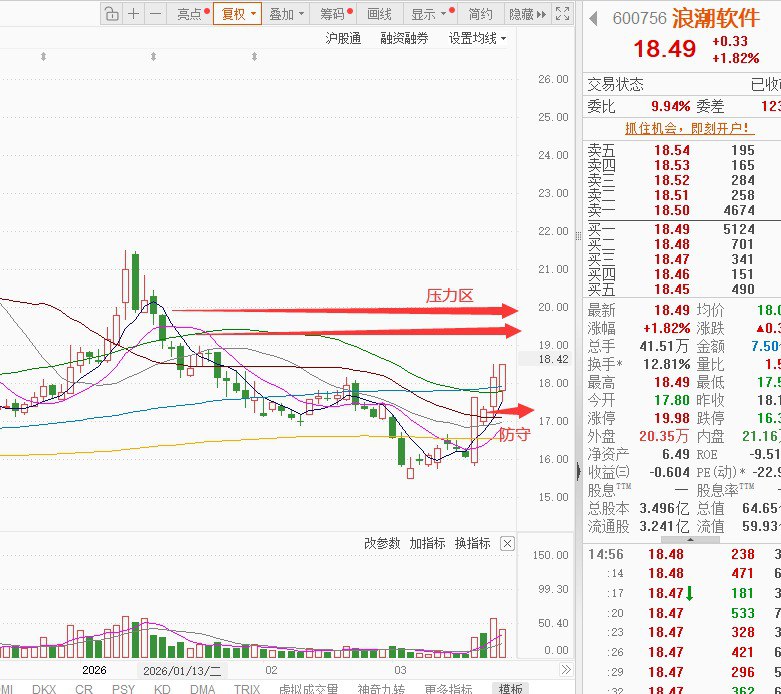Switch to 虚拟成交量 indicator tab
781x694 pixels.
pyautogui.click(x=308, y=689)
